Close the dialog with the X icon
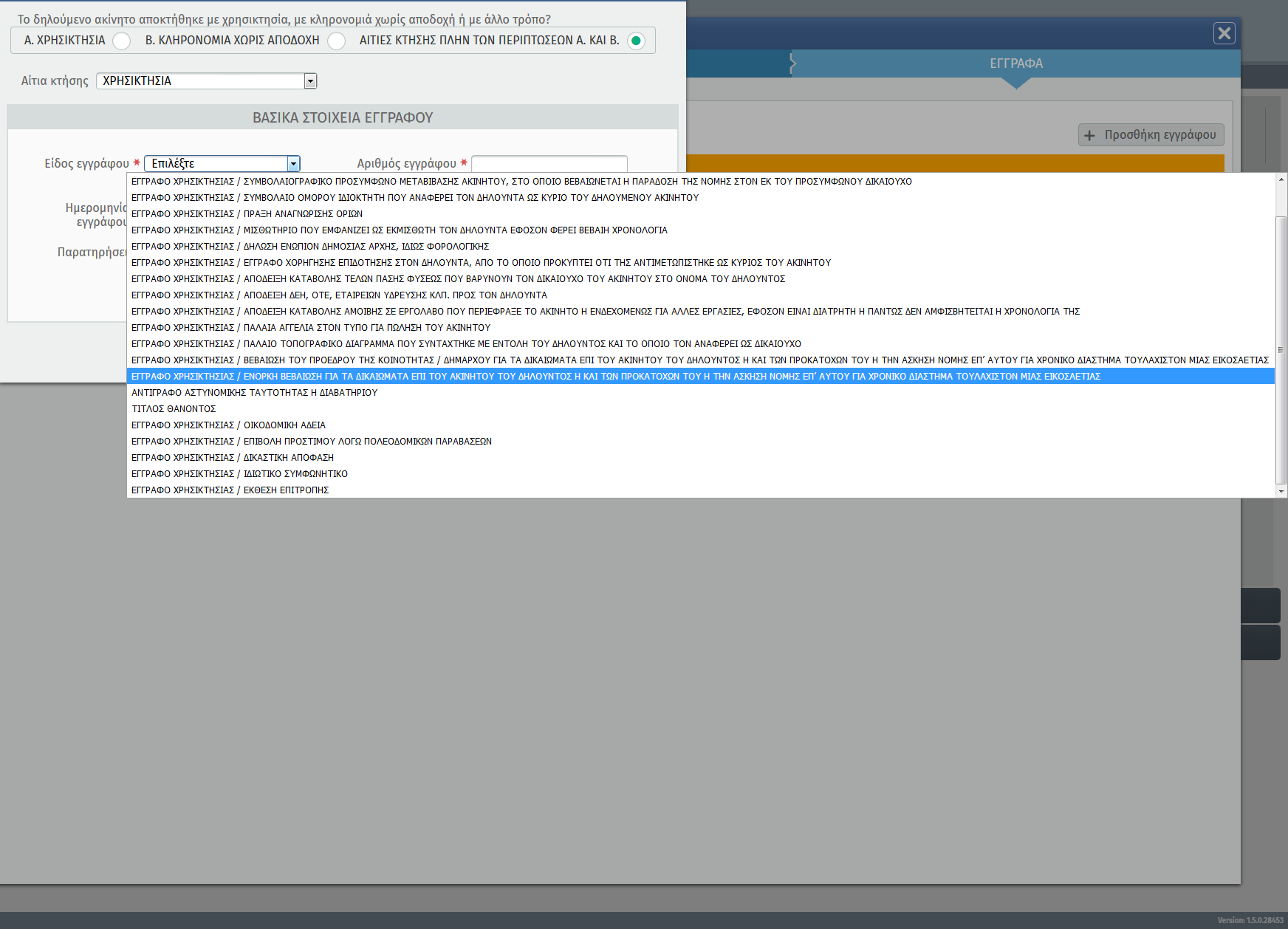Screen dimensions: 1288x929 coord(1224,33)
